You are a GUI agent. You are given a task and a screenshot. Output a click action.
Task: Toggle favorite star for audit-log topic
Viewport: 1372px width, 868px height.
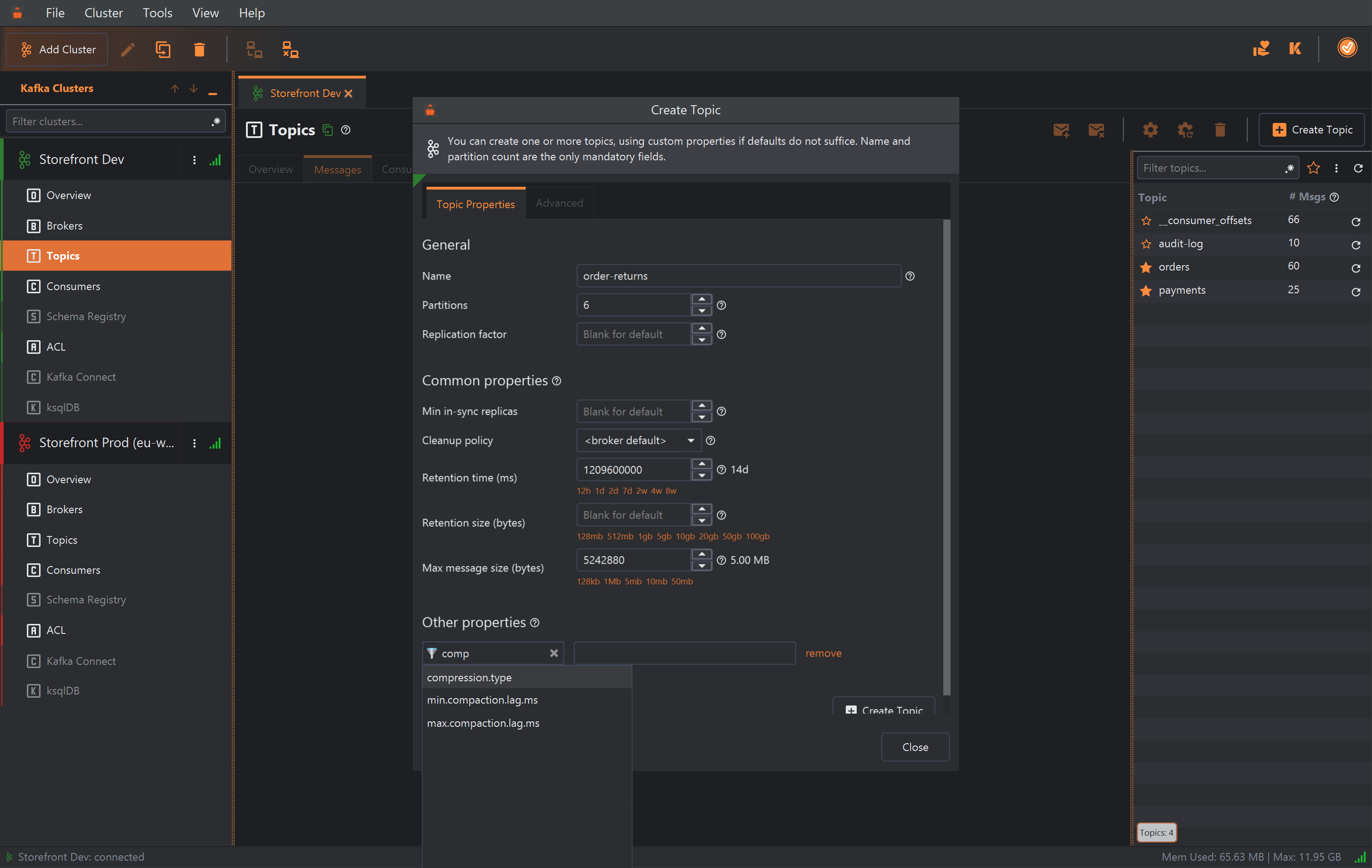(x=1147, y=245)
